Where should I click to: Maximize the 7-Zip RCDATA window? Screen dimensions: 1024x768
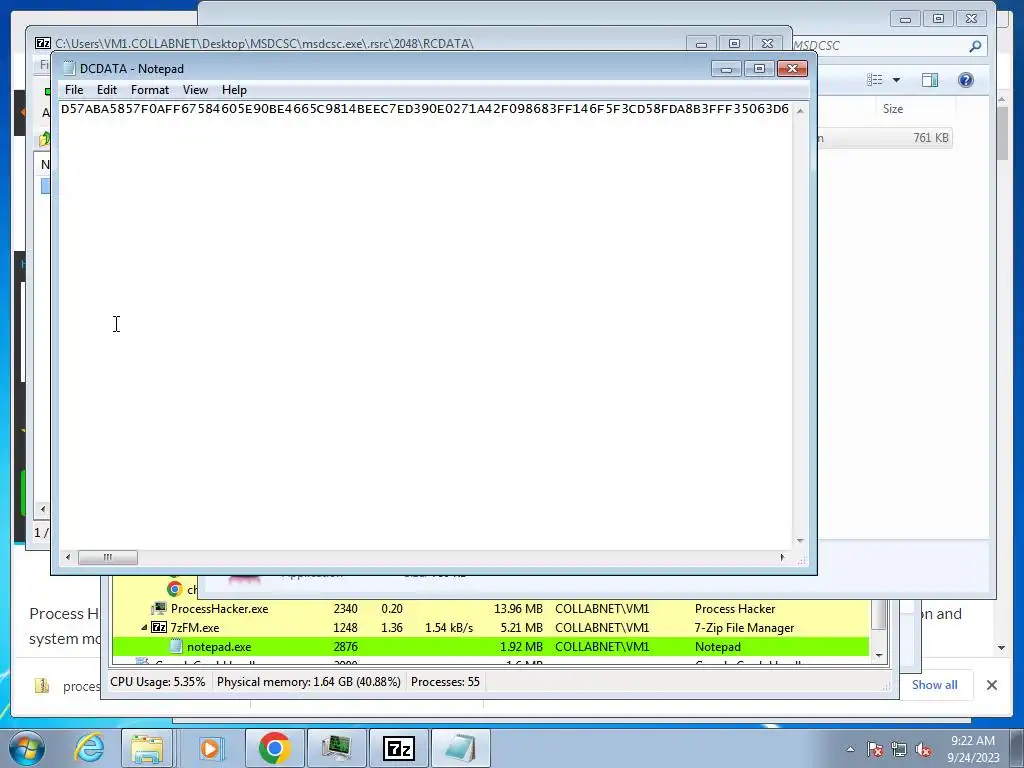coord(734,44)
